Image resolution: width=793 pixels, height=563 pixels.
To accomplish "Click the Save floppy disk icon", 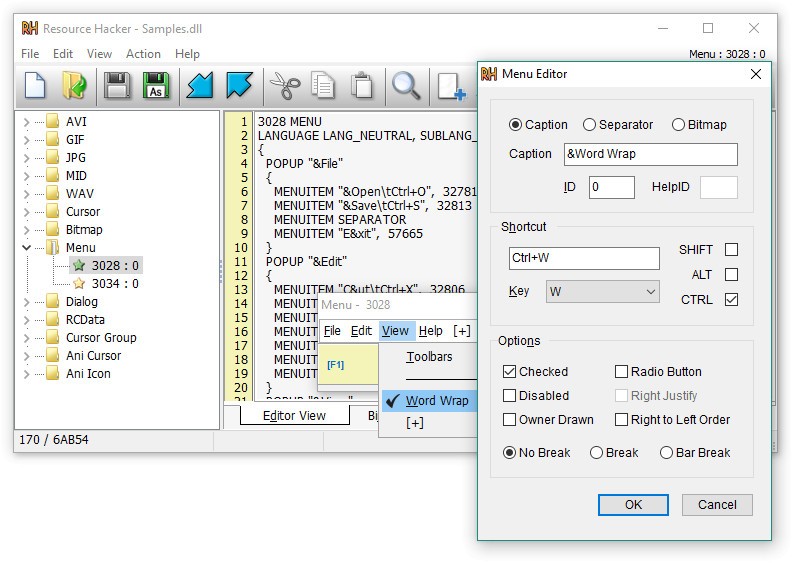I will coord(117,85).
